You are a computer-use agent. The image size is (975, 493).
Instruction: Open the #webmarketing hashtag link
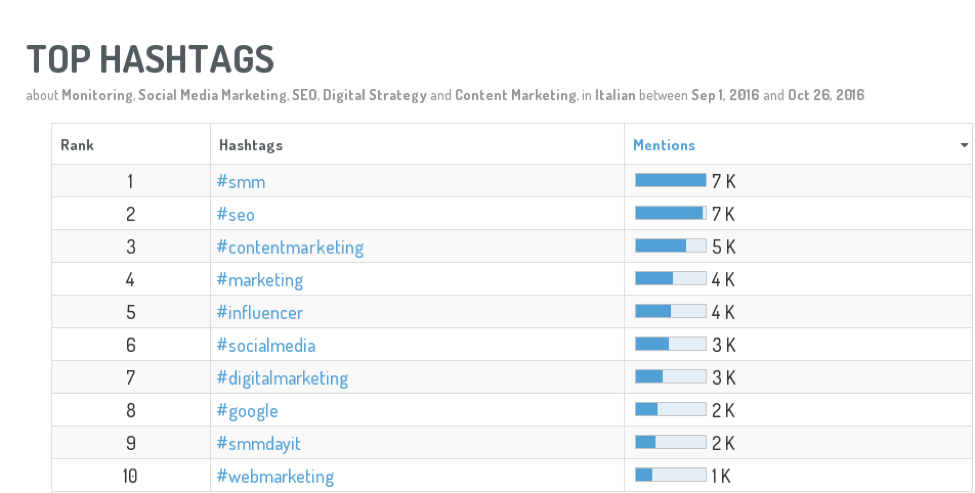[x=275, y=477]
